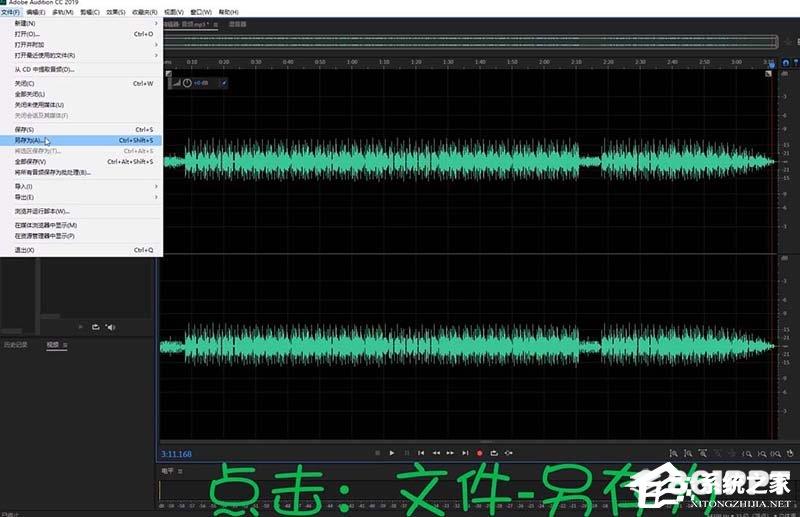This screenshot has width=800, height=517.
Task: Open the 电平 panel menu icon
Action: tap(180, 471)
